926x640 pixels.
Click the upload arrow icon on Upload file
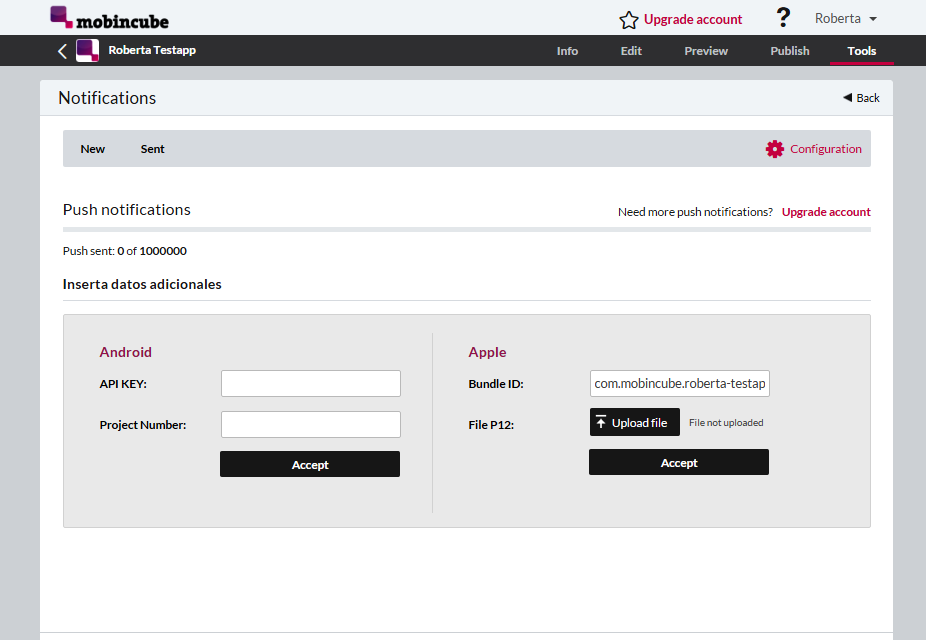(x=601, y=422)
